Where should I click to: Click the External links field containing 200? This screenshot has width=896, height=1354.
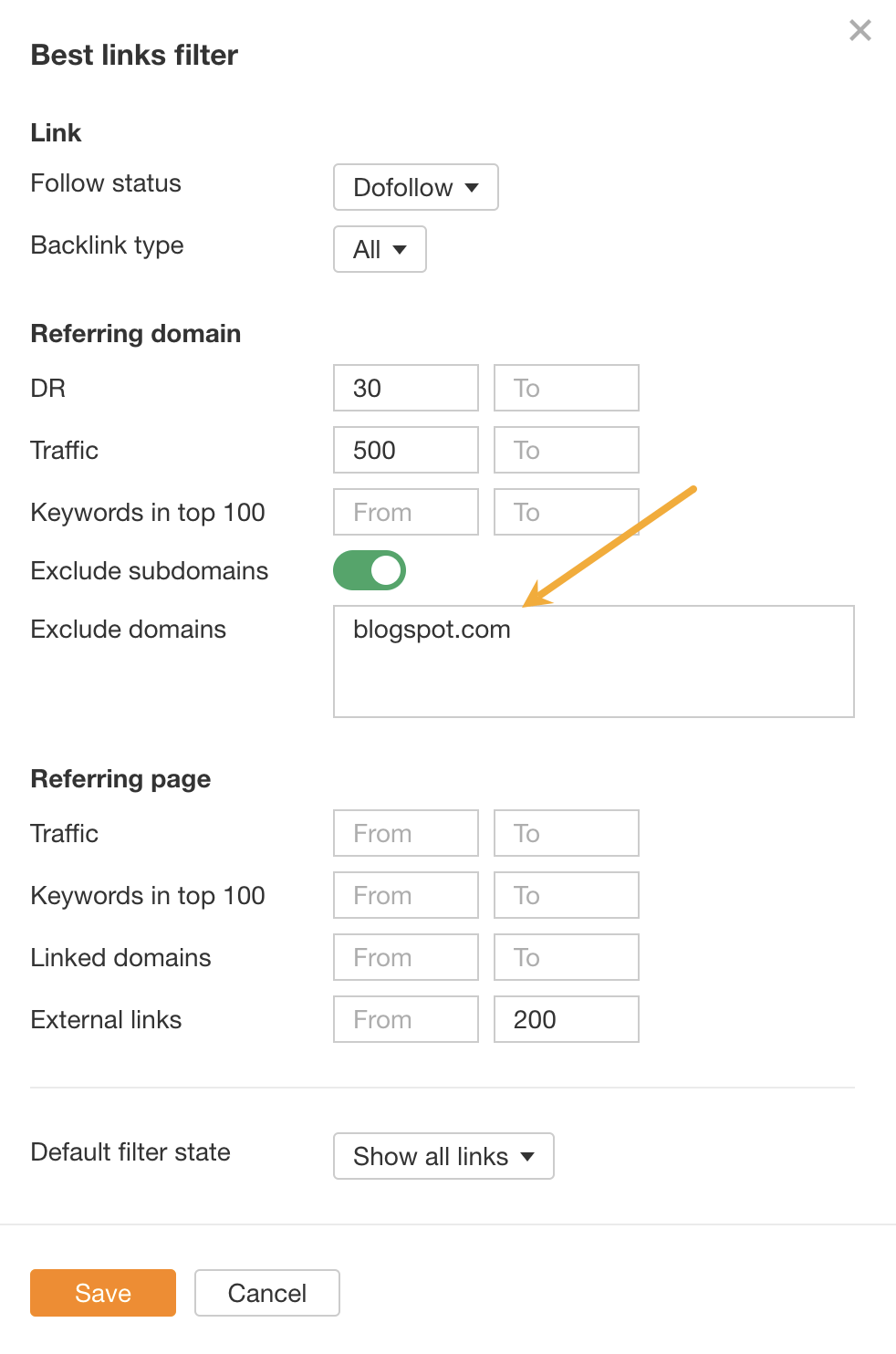coord(566,1019)
